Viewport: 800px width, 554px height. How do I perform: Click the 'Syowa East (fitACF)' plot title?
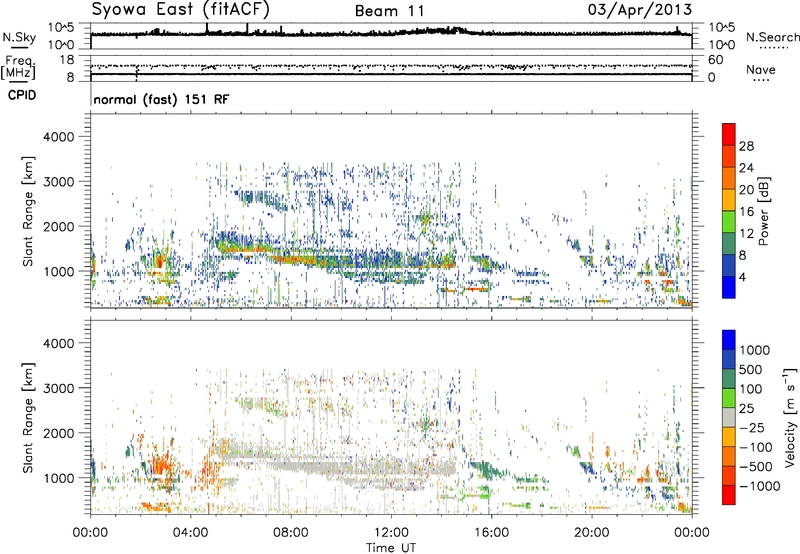coord(180,10)
